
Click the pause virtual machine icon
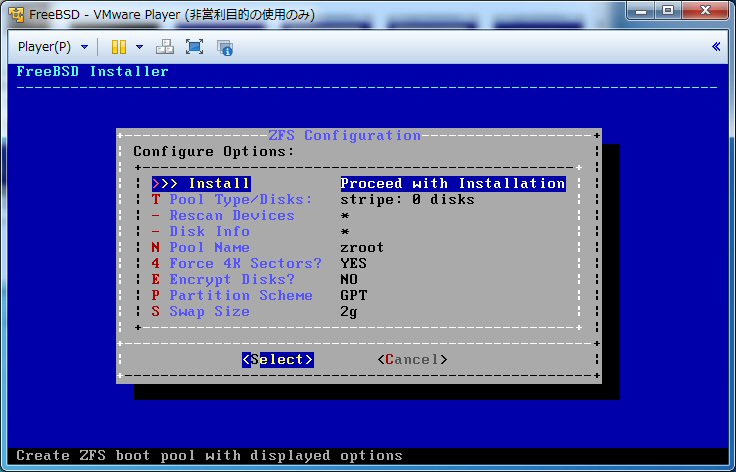(119, 47)
